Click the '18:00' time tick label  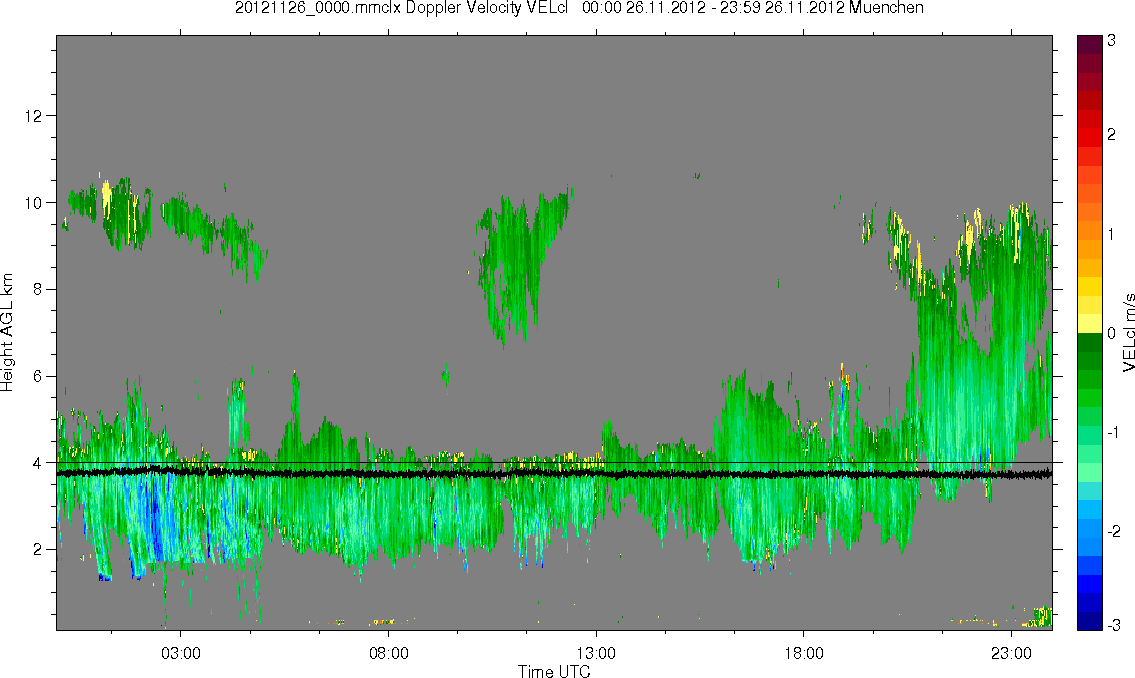coord(803,653)
